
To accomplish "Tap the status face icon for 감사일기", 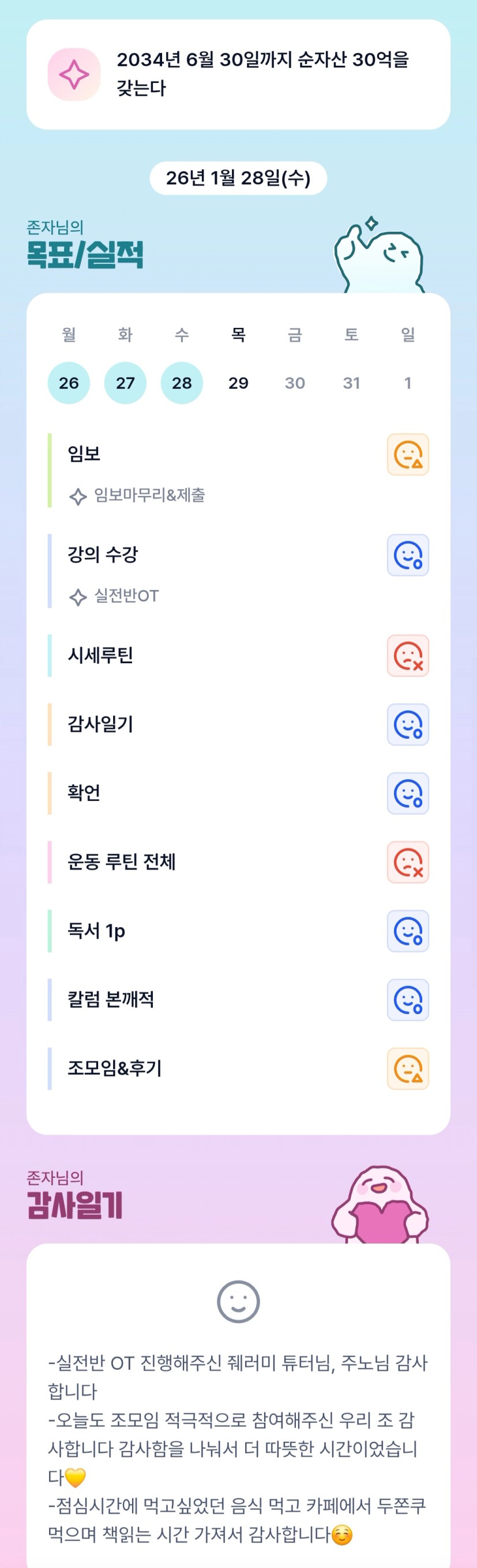I will point(408,724).
